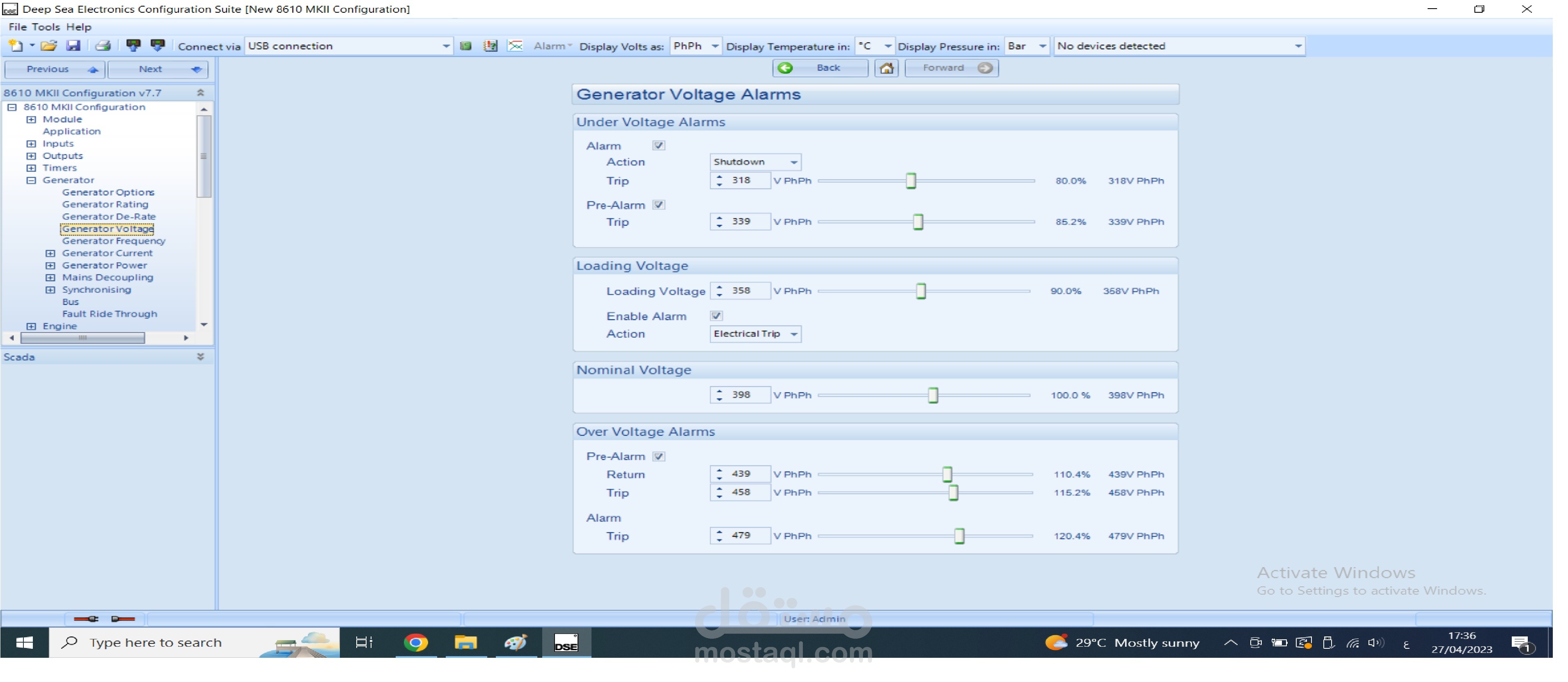Open the notebook help icon in toolbar

pos(491,46)
